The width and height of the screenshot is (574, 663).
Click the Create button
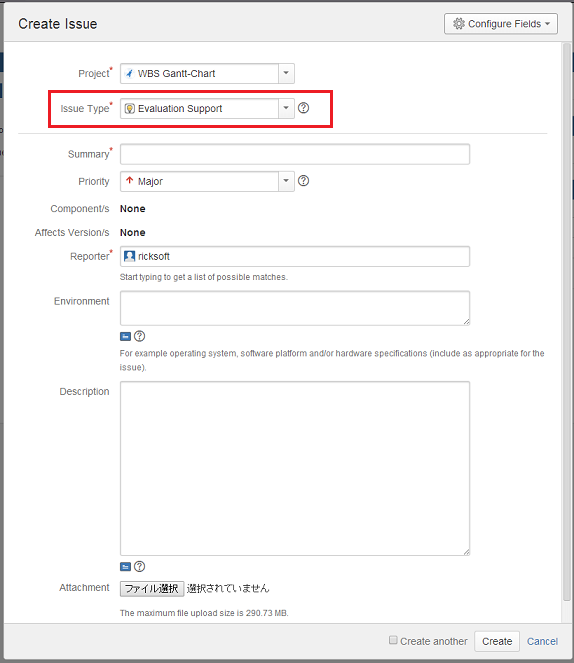click(x=497, y=641)
